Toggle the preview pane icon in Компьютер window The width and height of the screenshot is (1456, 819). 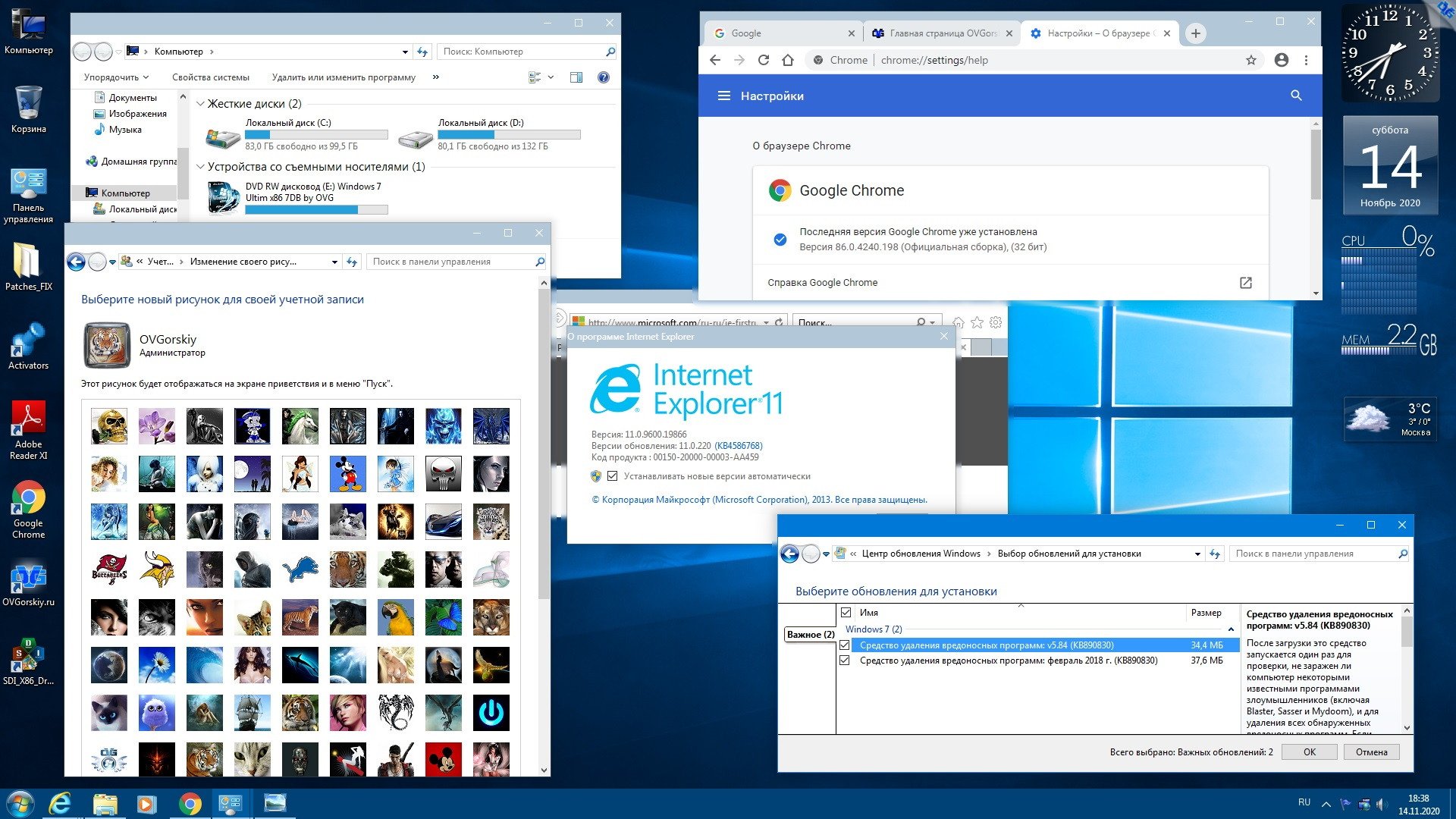tap(576, 77)
